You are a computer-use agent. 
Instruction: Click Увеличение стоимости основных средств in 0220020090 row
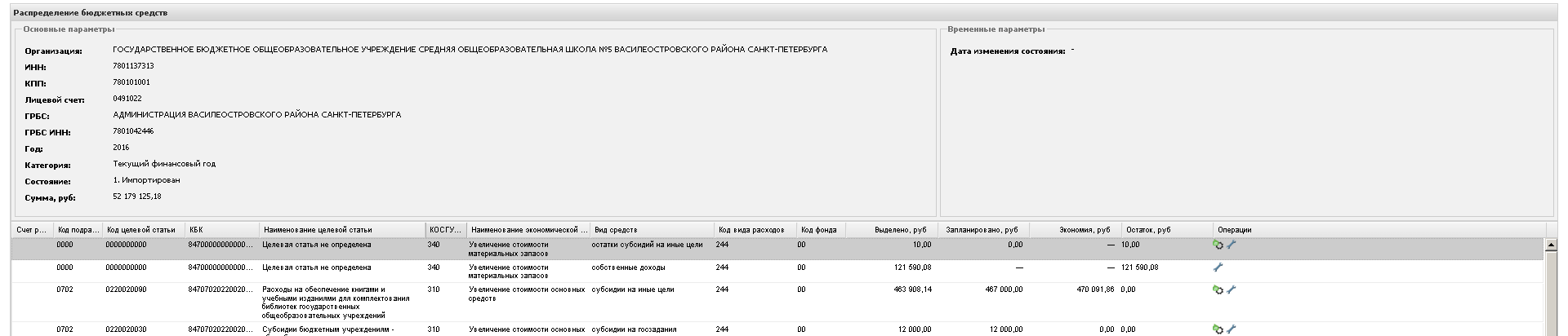coord(528,294)
